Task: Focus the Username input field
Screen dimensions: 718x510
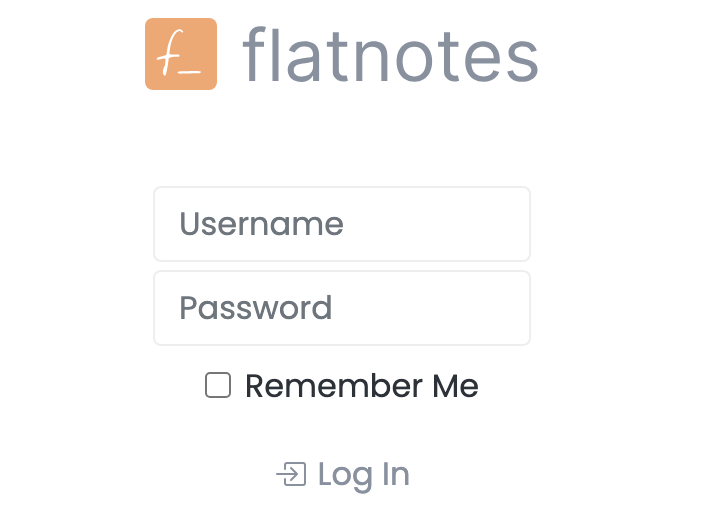Action: [341, 224]
